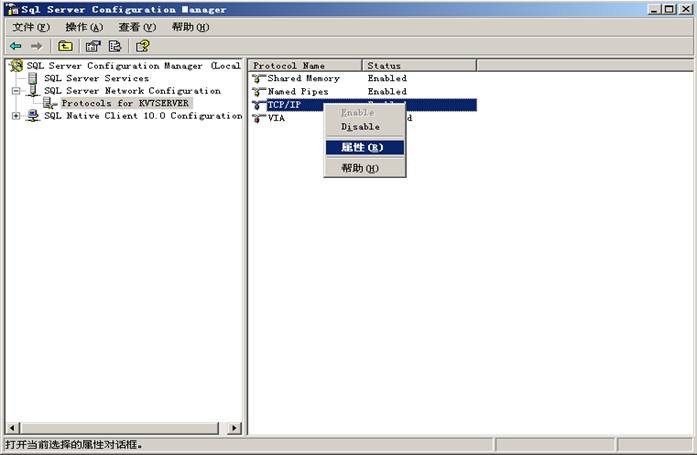Click the Back arrow toolbar icon

point(16,46)
